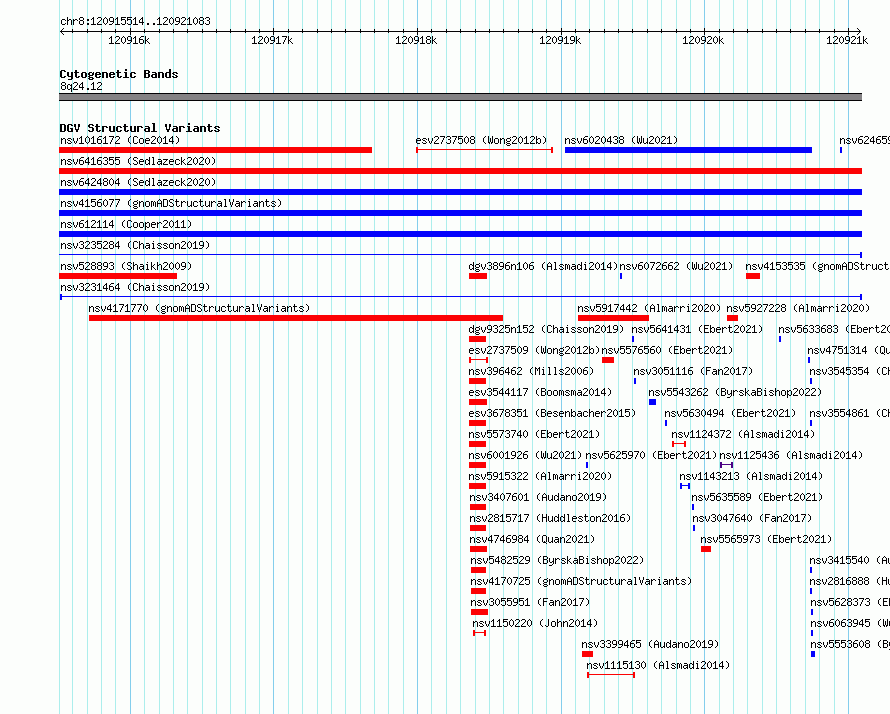
Task: Click the nsv6424804 (Sedlazeck2020) label
Action: (138, 182)
